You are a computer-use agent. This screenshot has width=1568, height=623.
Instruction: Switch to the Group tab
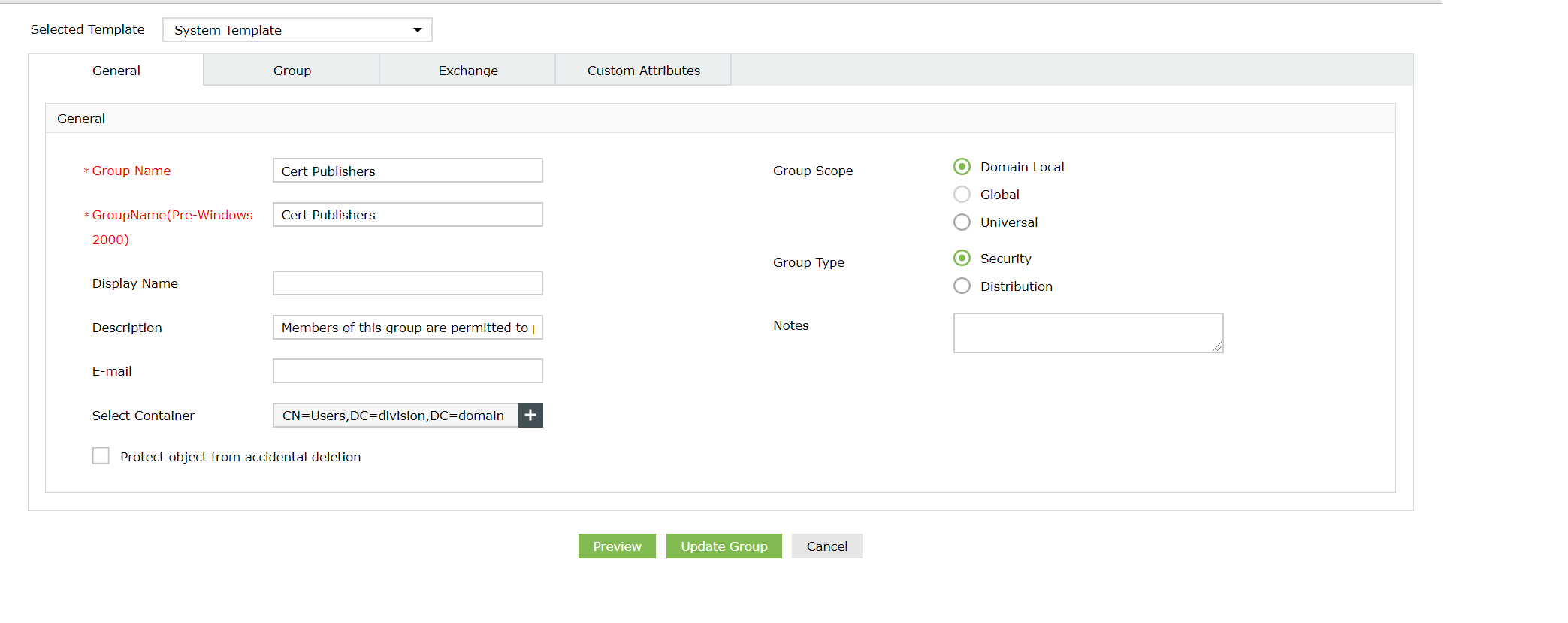pos(292,71)
